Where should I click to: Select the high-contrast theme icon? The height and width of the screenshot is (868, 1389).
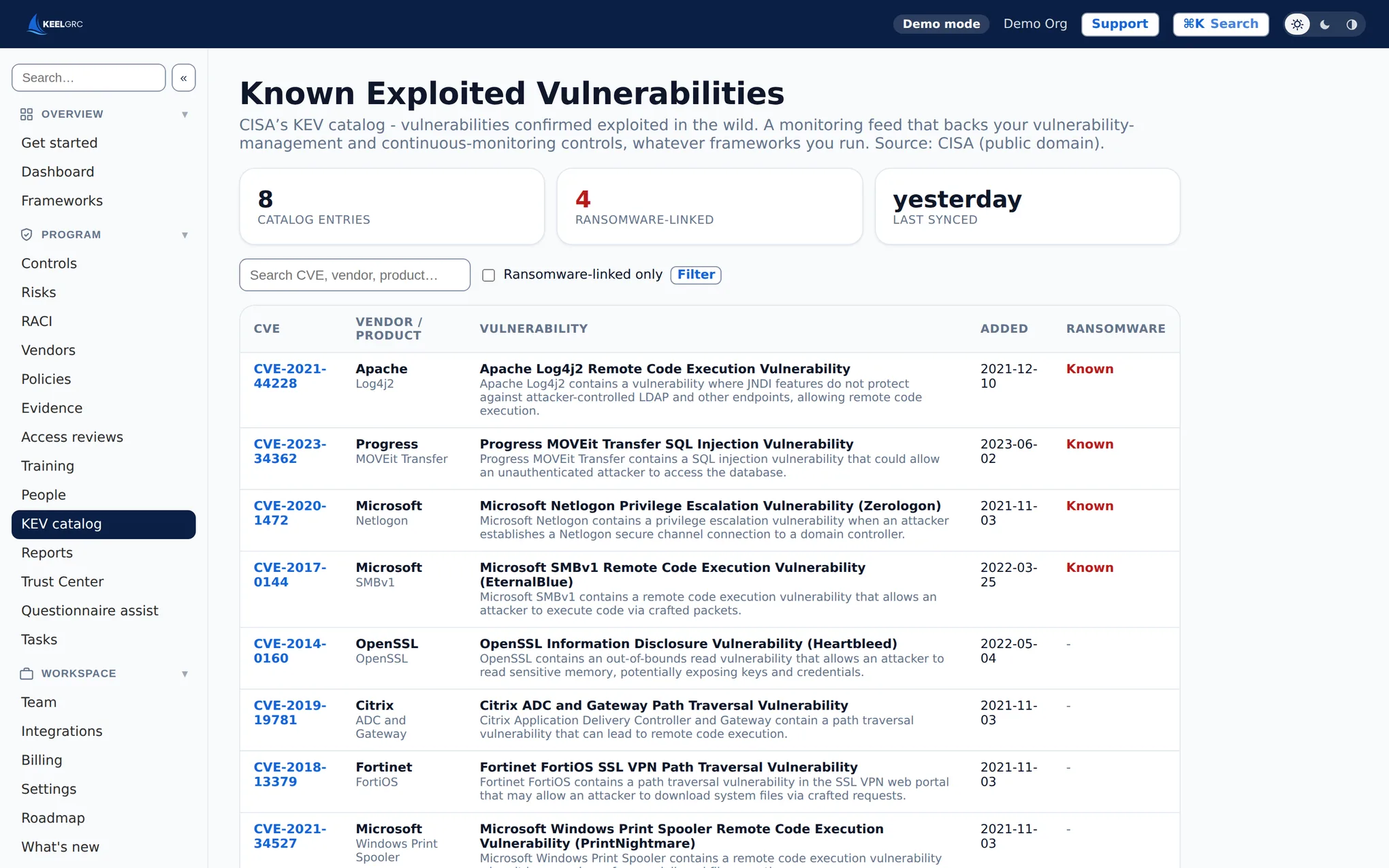click(1352, 25)
